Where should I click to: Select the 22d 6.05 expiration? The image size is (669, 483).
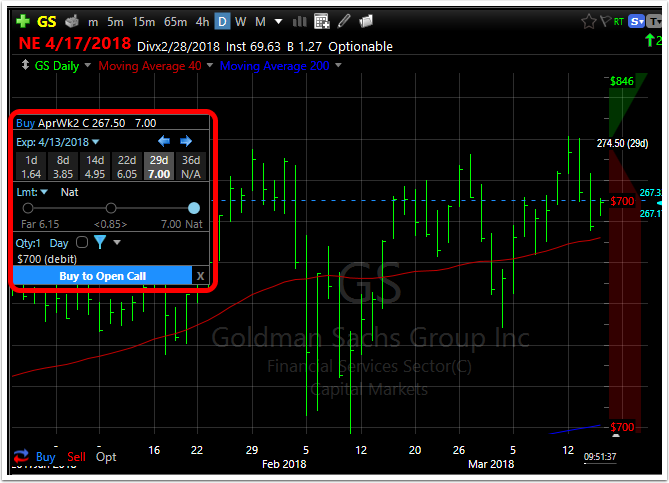coord(127,167)
